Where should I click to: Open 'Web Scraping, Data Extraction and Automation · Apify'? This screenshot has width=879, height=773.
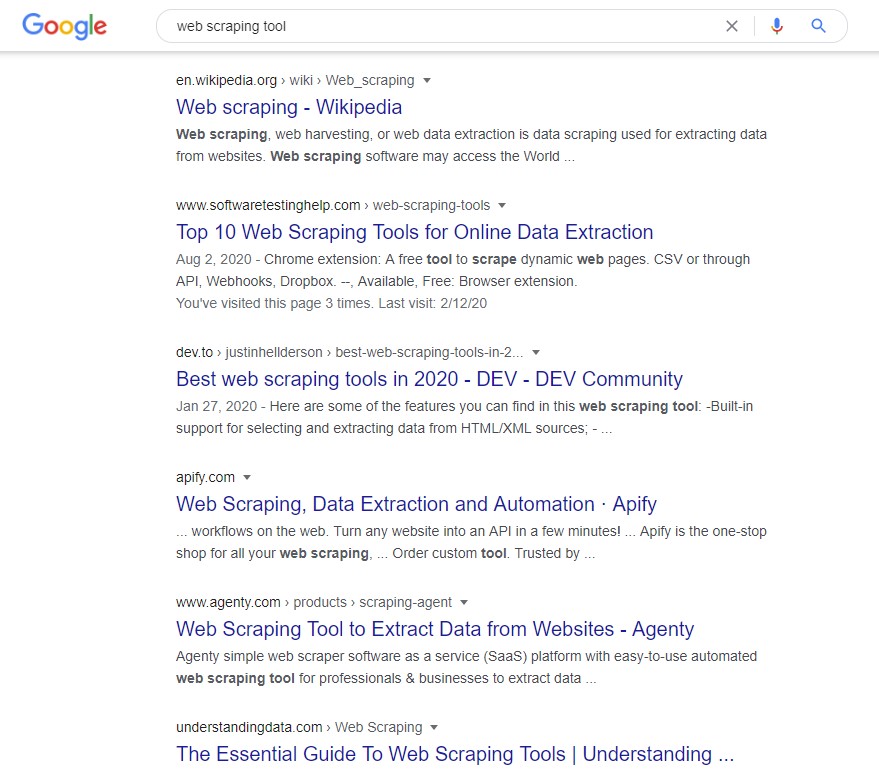tap(417, 504)
